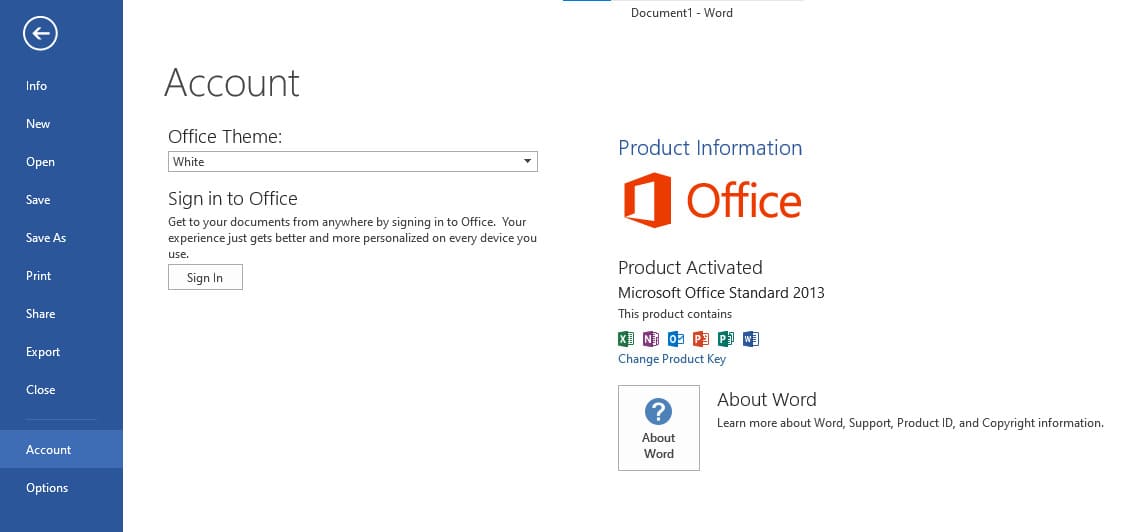
Task: Select New in the backstage menu
Action: pyautogui.click(x=38, y=124)
